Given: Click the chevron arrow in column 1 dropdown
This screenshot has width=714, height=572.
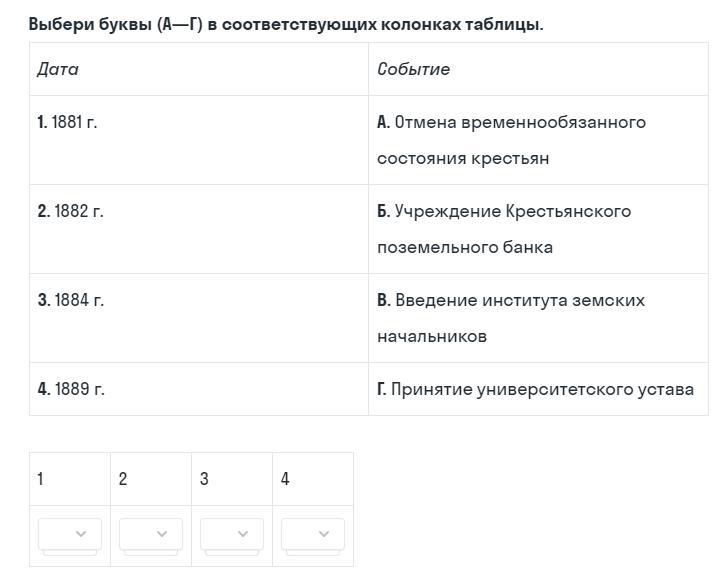Looking at the screenshot, I should coord(81,534).
